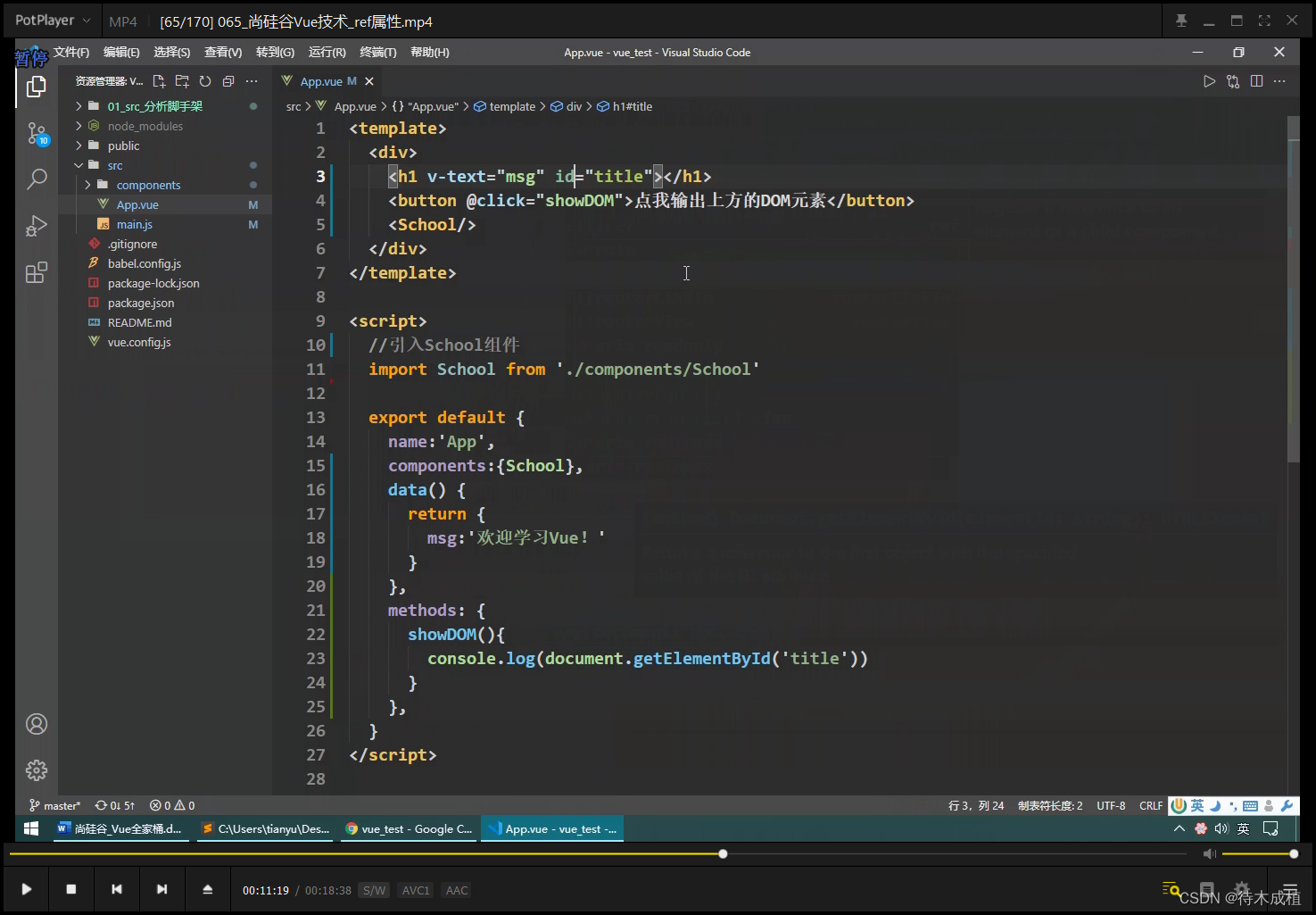Create a new folder in explorer
Screen dimensions: 1316x915
pyautogui.click(x=182, y=81)
